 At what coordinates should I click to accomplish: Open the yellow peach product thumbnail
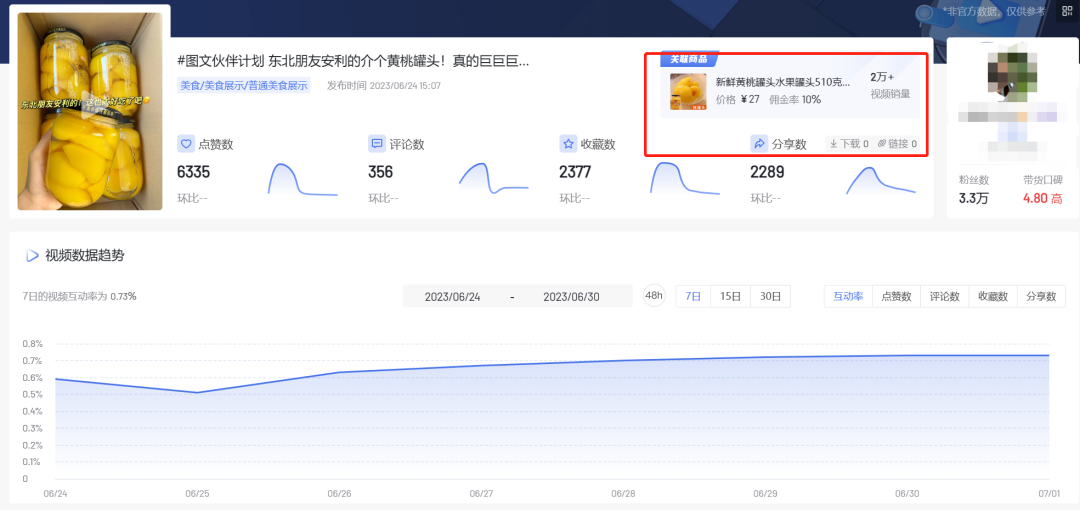tap(687, 92)
